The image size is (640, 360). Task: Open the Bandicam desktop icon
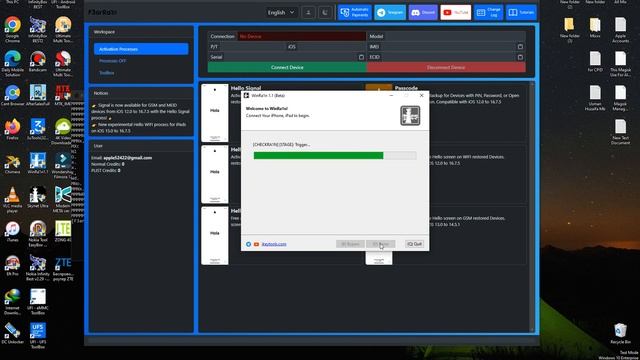[x=38, y=62]
